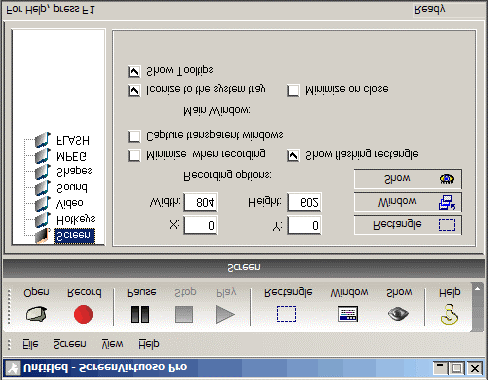Select the Rectangle toolbar icon
Image resolution: width=488 pixels, height=380 pixels.
coord(286,314)
